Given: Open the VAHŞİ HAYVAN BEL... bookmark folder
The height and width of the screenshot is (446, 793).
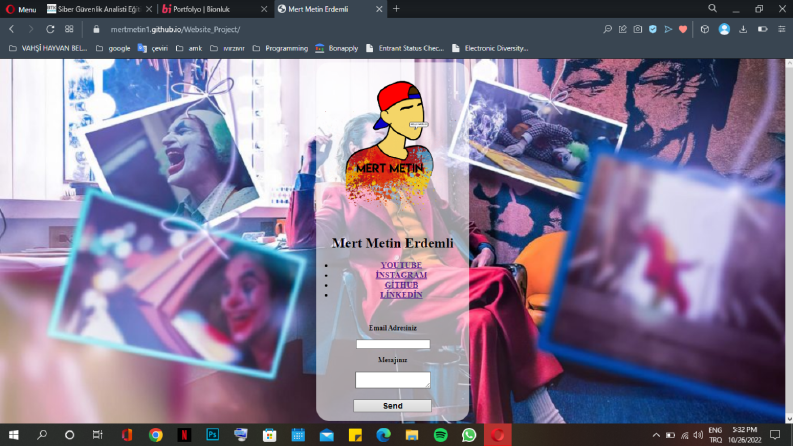Looking at the screenshot, I should [x=49, y=49].
